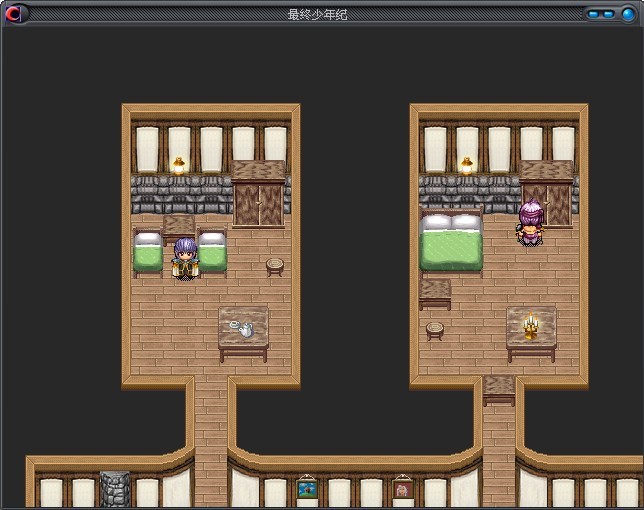Click the glowing wall lamp in the right room
The height and width of the screenshot is (510, 644).
(x=467, y=166)
